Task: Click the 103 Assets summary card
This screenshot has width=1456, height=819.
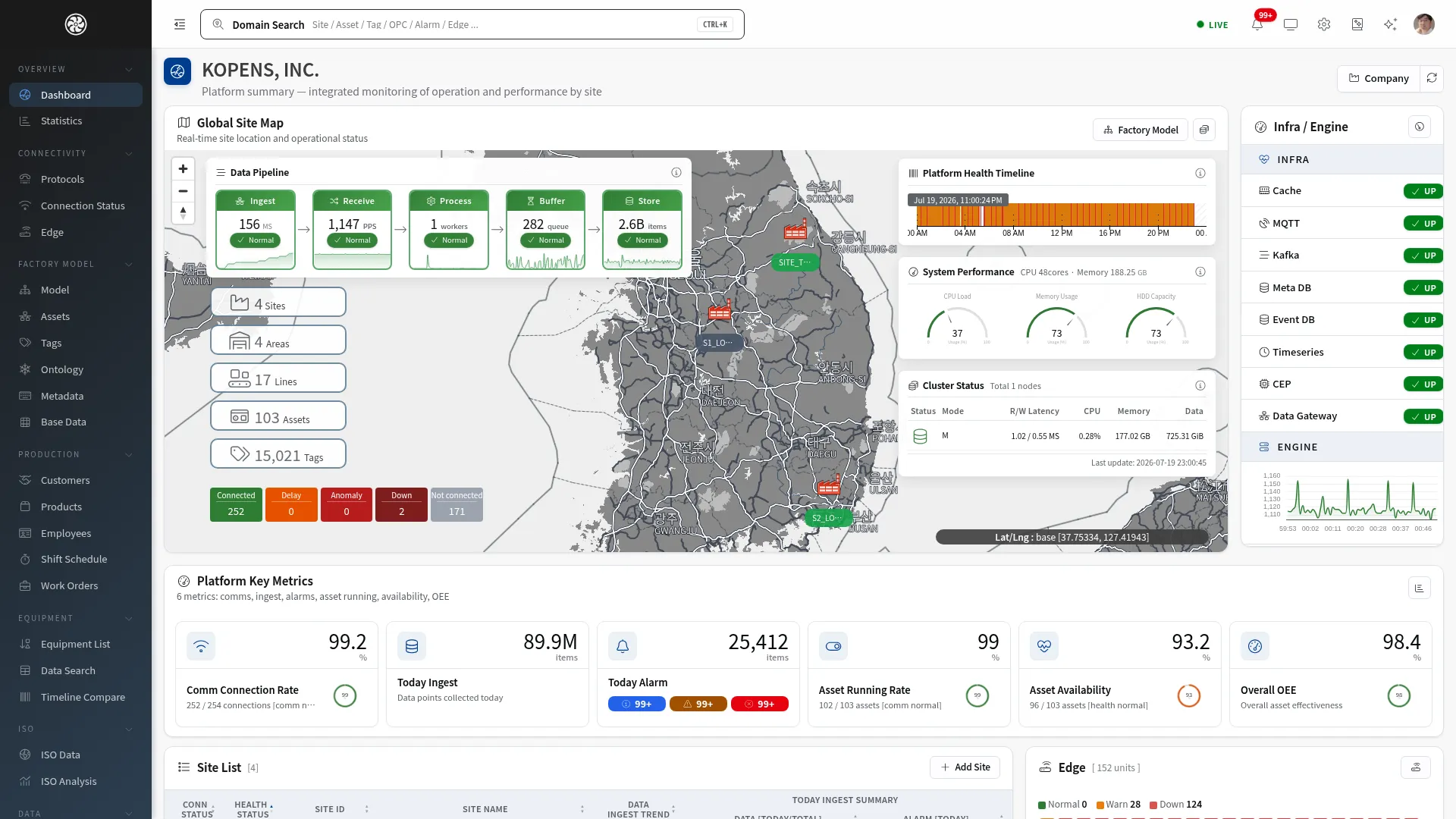Action: tap(278, 416)
